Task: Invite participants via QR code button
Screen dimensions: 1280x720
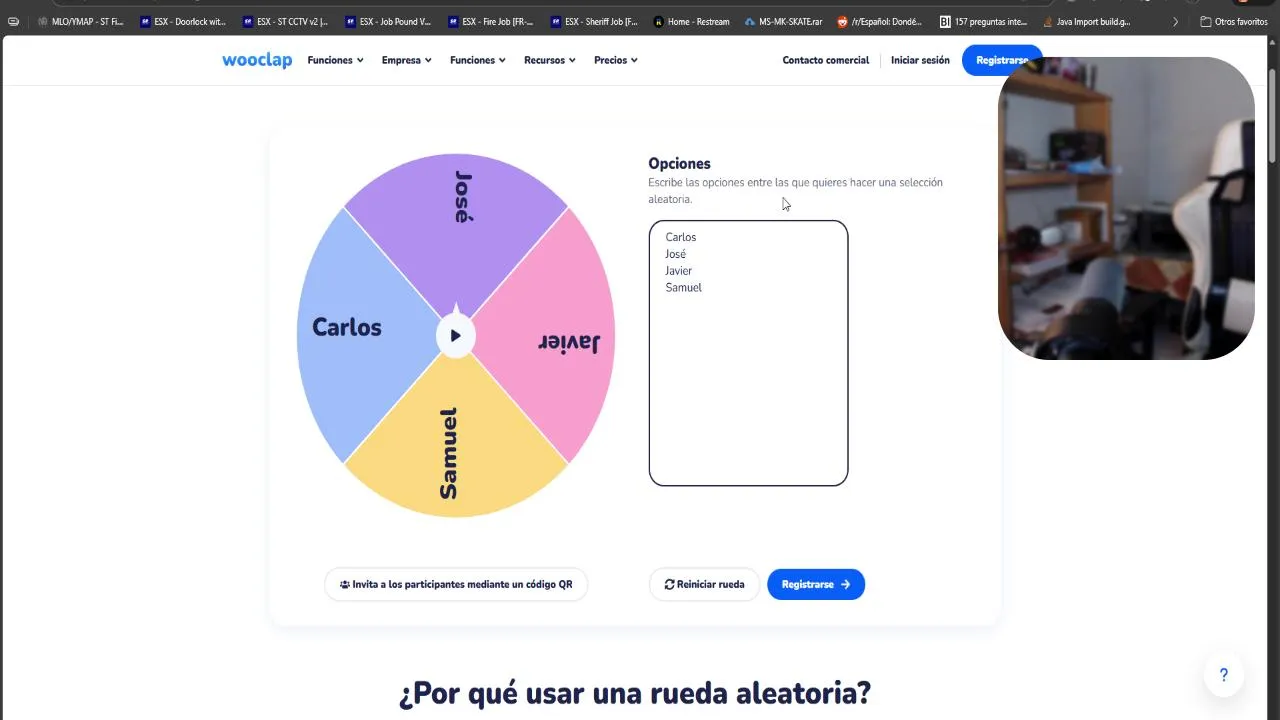Action: click(456, 584)
